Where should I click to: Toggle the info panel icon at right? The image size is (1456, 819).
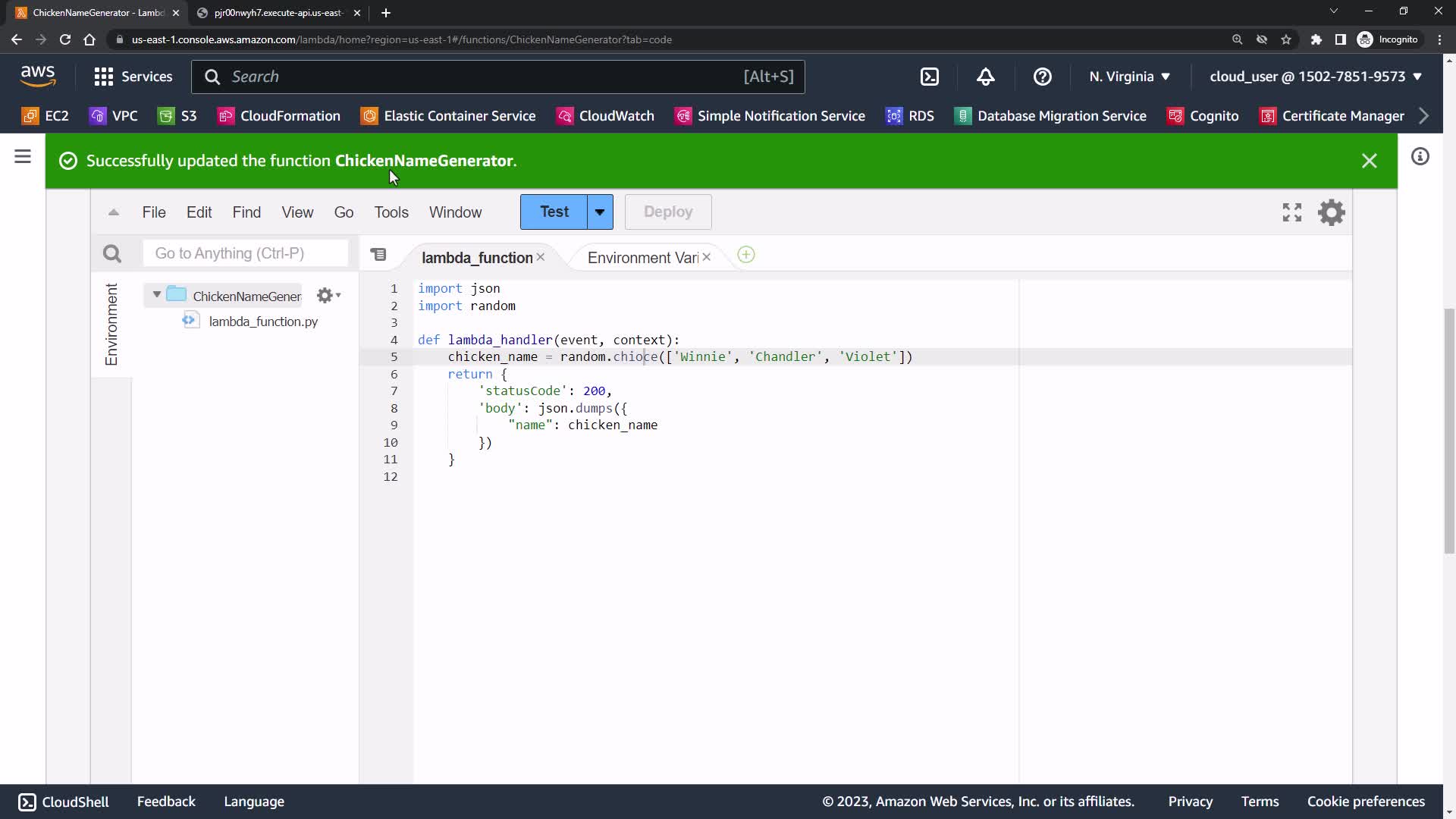coord(1420,157)
